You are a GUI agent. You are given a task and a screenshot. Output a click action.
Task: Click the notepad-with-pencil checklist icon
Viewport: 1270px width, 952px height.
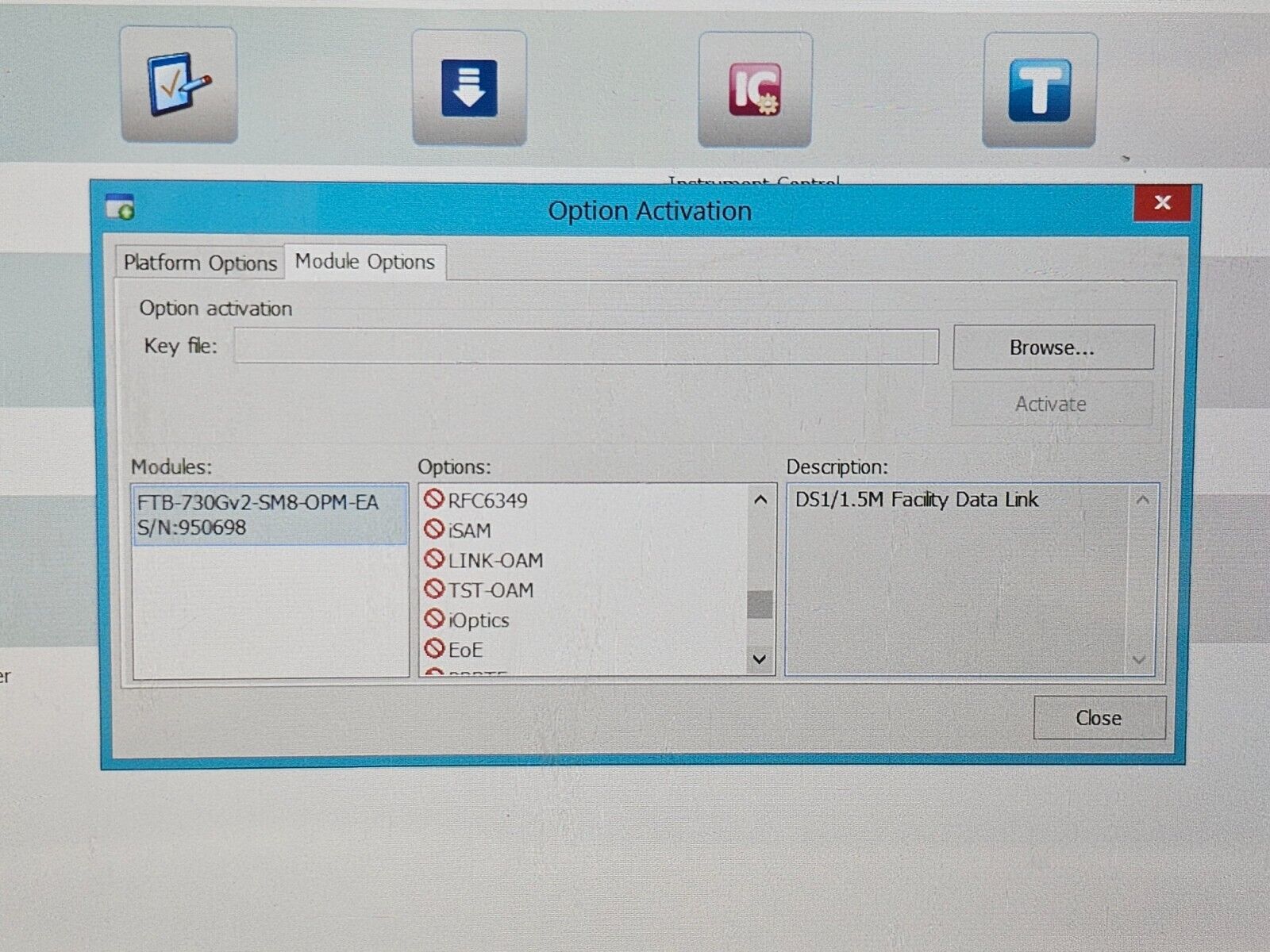[x=178, y=86]
